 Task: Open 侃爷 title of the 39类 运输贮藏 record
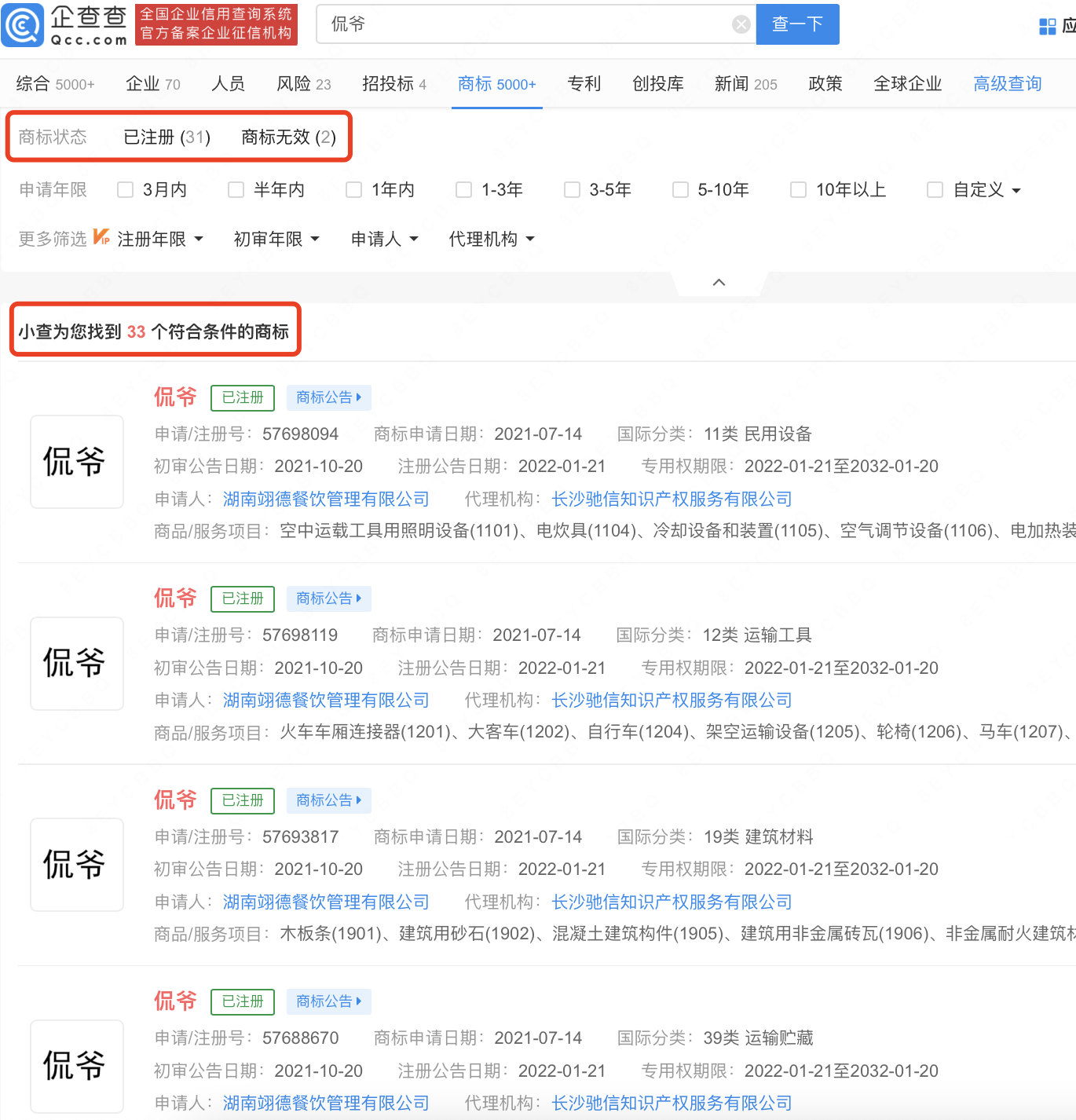point(175,1001)
